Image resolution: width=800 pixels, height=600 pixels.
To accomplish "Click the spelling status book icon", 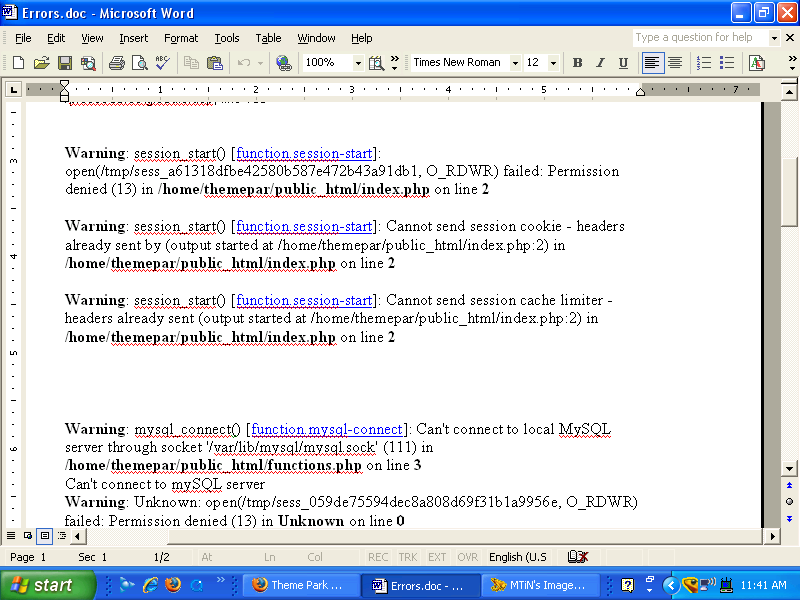I will tap(578, 557).
